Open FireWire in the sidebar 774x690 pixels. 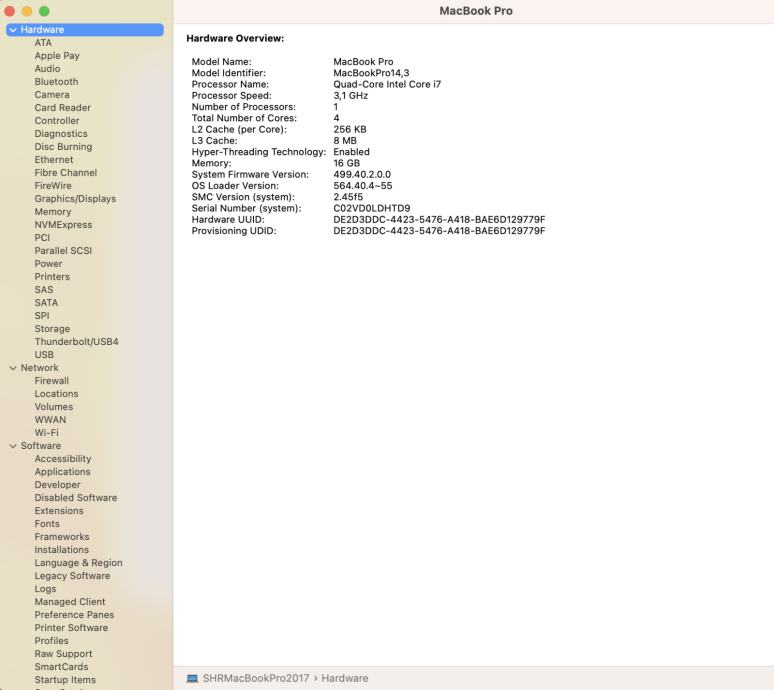click(53, 186)
